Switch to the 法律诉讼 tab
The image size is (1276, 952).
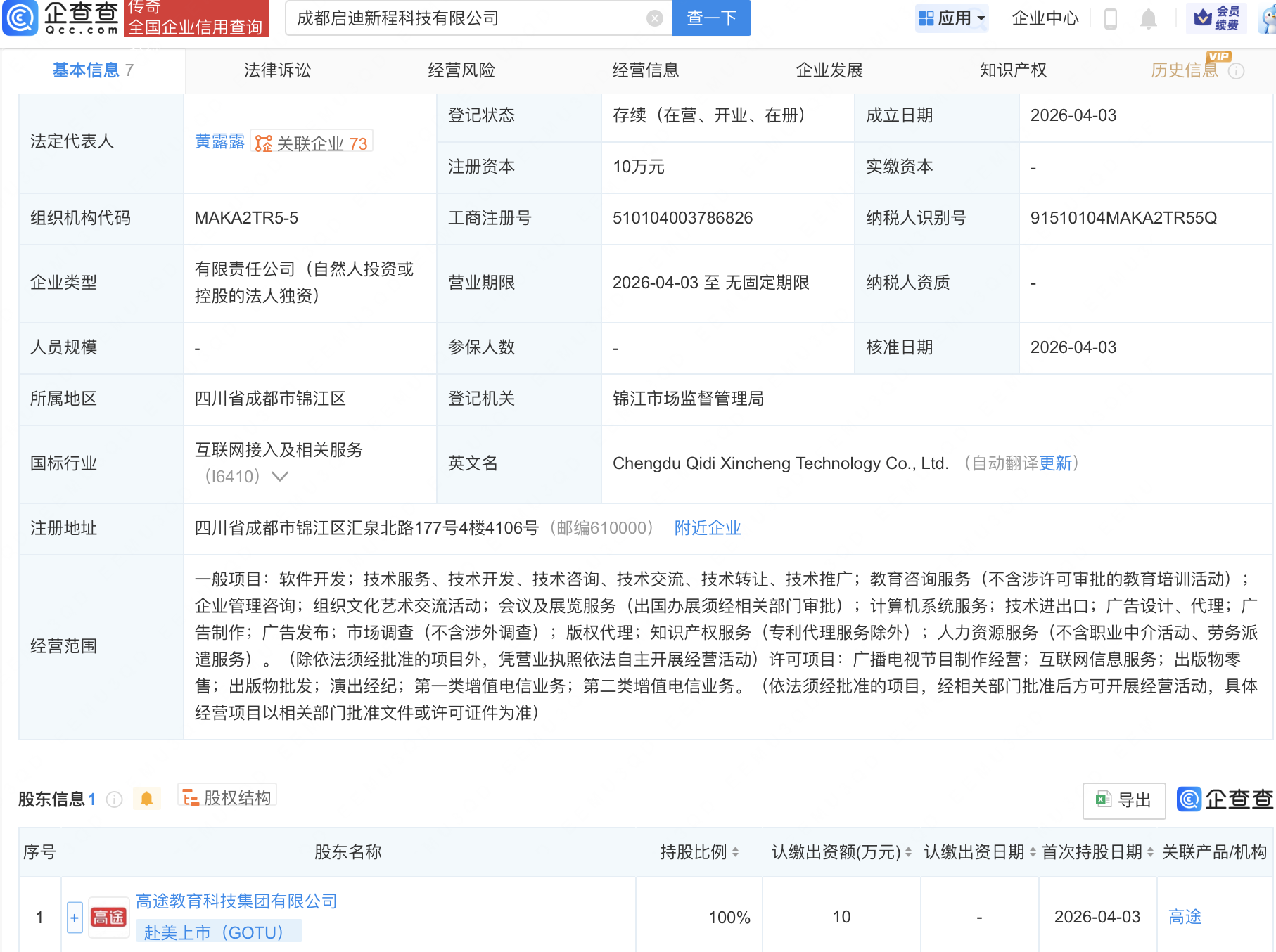pos(276,70)
